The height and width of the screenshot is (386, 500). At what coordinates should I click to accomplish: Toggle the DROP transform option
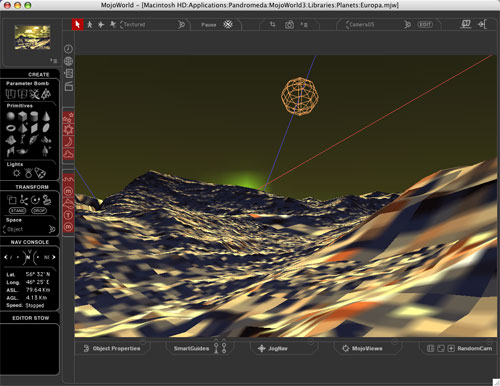click(39, 211)
